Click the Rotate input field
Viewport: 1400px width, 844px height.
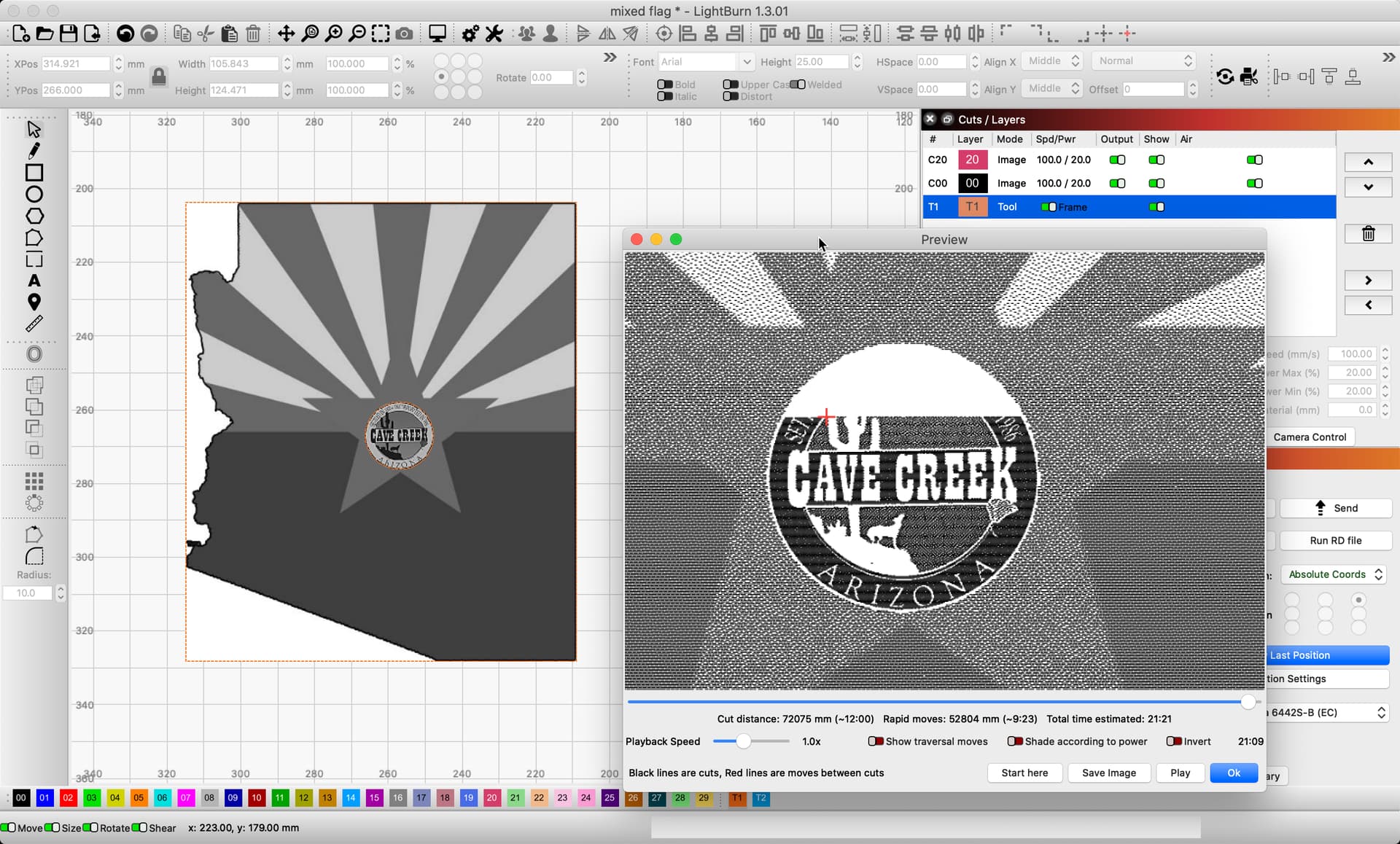pyautogui.click(x=551, y=77)
